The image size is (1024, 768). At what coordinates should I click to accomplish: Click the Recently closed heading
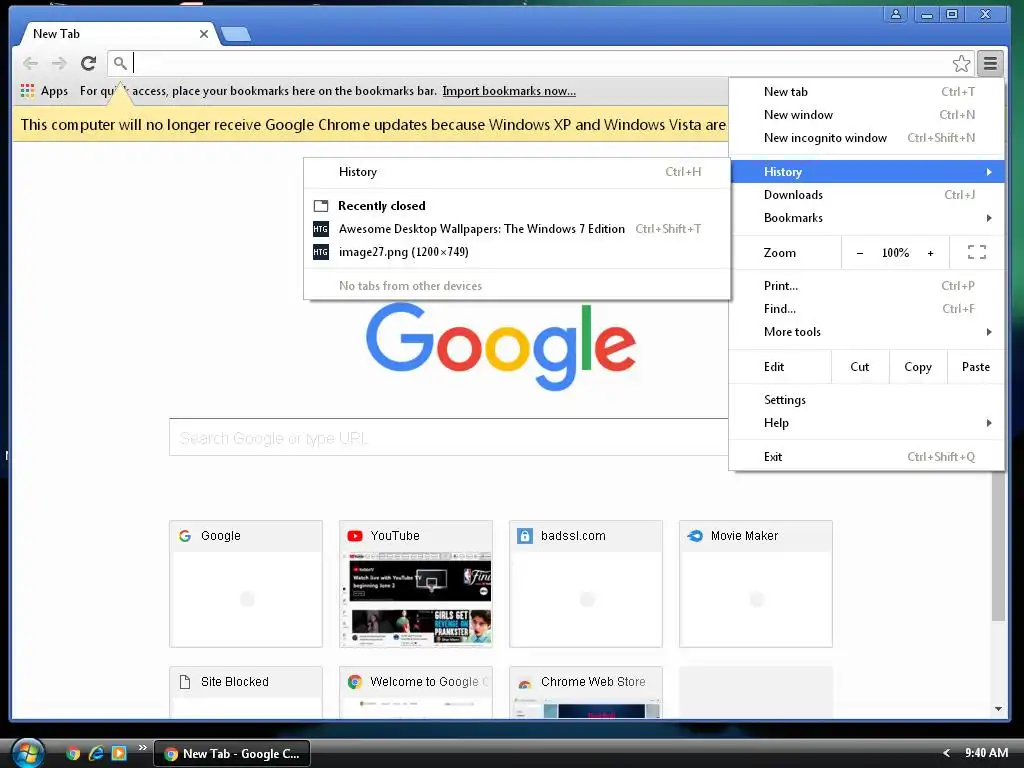[381, 206]
